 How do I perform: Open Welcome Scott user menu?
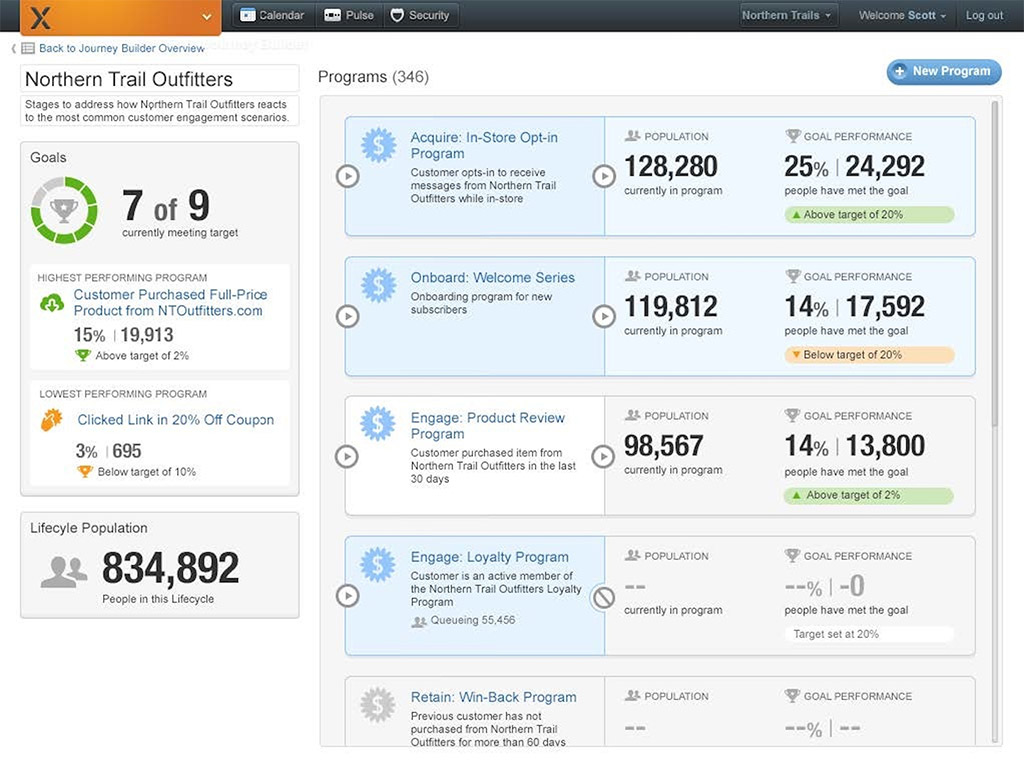point(901,16)
